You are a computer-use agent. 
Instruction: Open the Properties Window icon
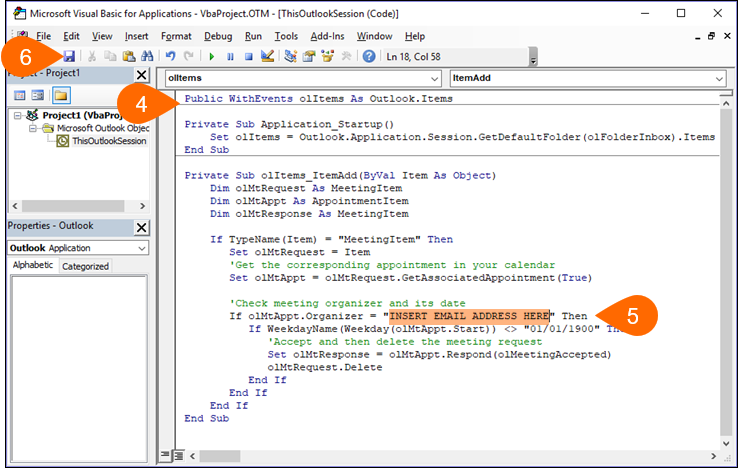click(x=309, y=56)
